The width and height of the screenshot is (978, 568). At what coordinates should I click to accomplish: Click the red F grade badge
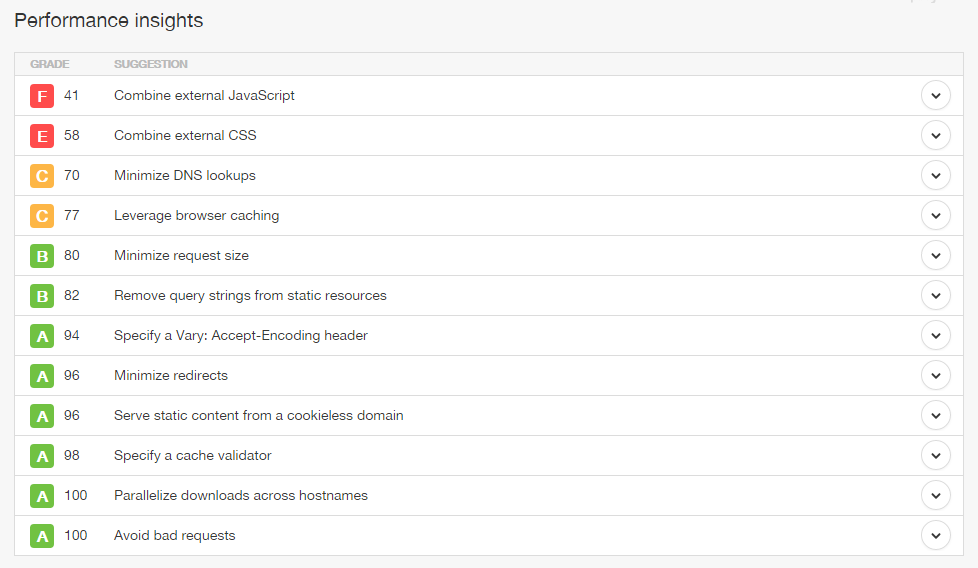tap(42, 96)
